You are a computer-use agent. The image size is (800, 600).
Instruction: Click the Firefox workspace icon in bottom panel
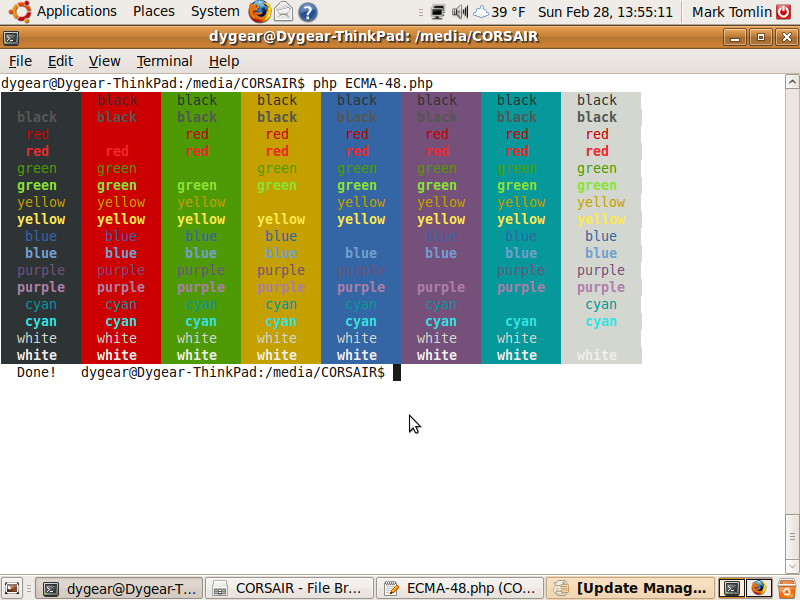[x=759, y=588]
